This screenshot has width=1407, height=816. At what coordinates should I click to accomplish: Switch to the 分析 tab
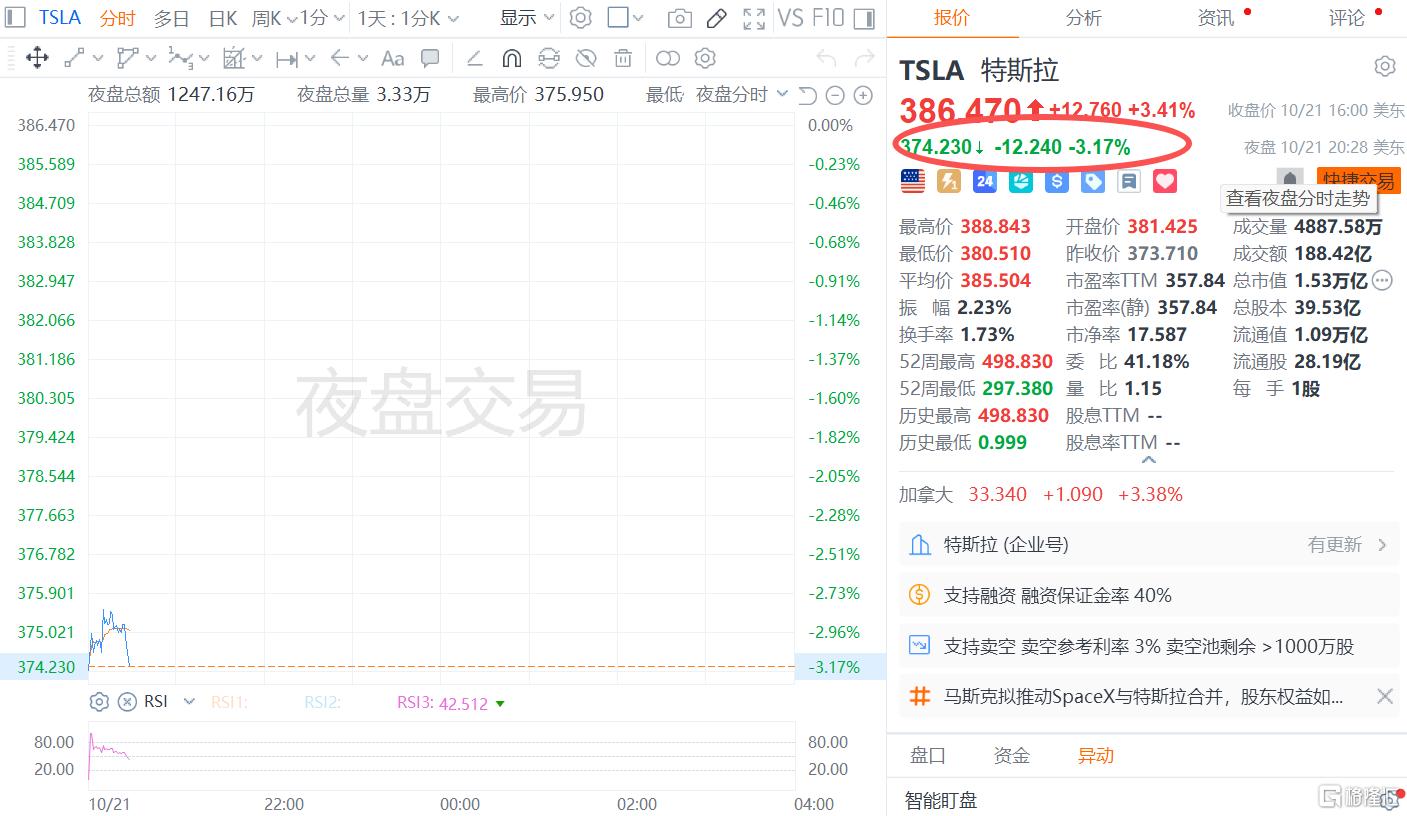[x=1084, y=18]
